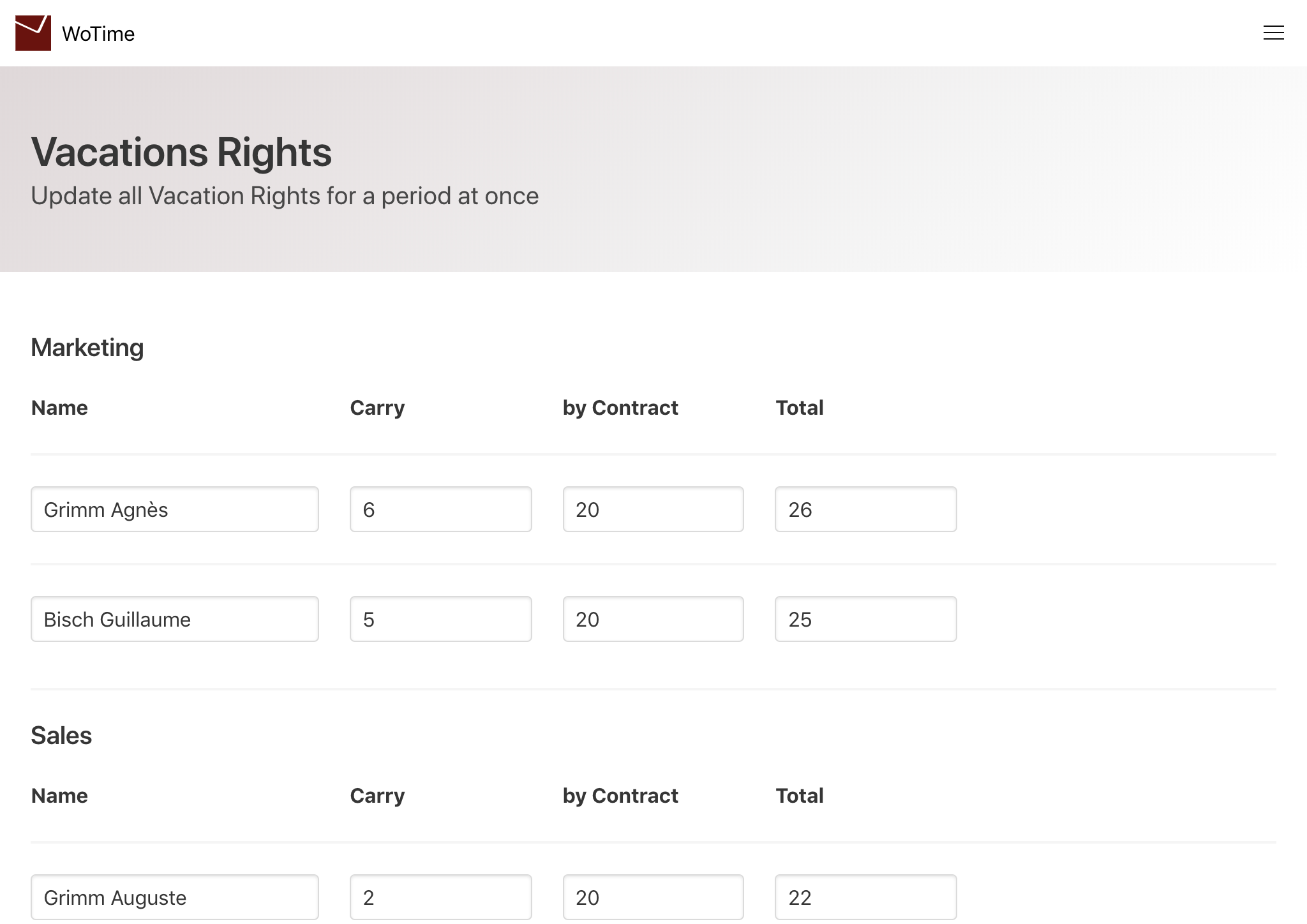Image resolution: width=1307 pixels, height=924 pixels.
Task: Click the Sales table Total column header
Action: click(799, 796)
